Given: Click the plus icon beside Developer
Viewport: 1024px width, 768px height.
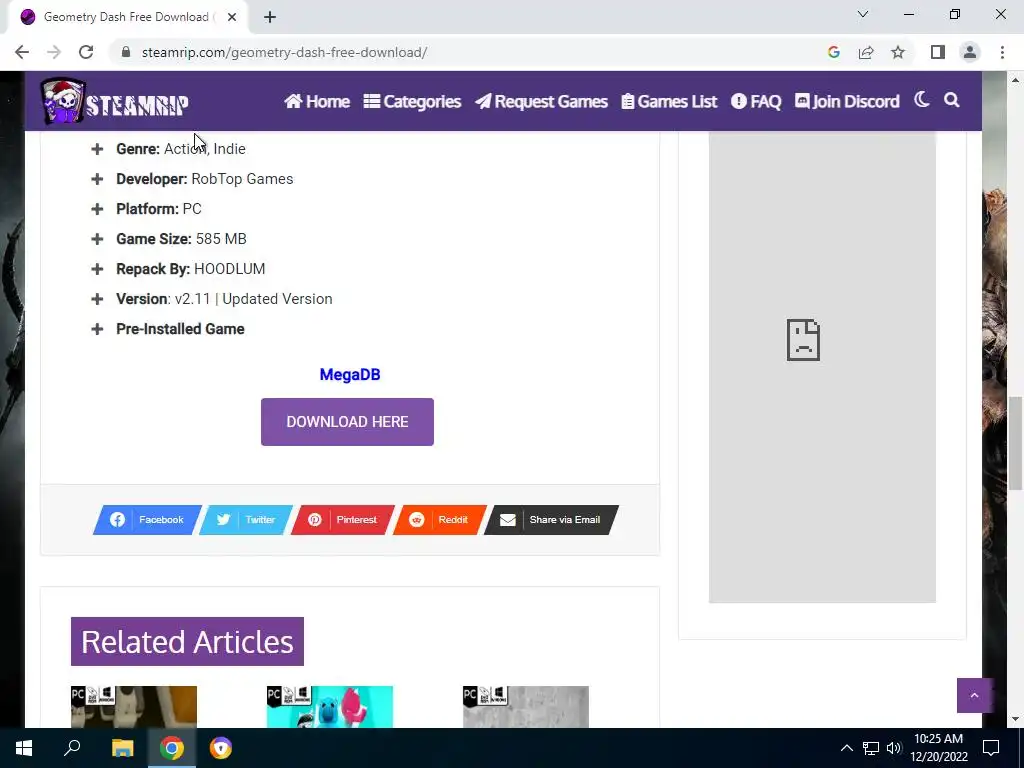Looking at the screenshot, I should [97, 179].
